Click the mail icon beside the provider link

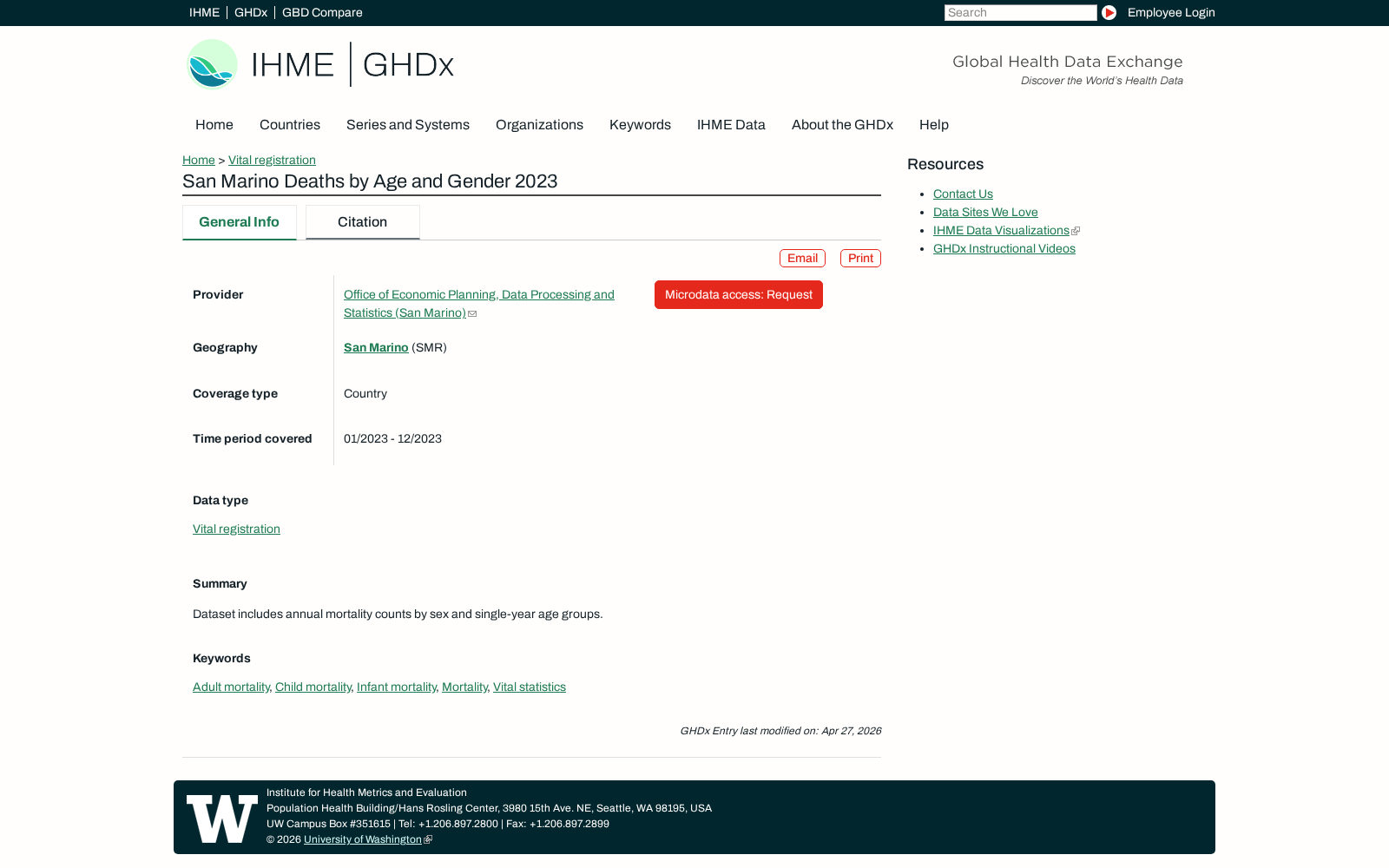pyautogui.click(x=472, y=313)
